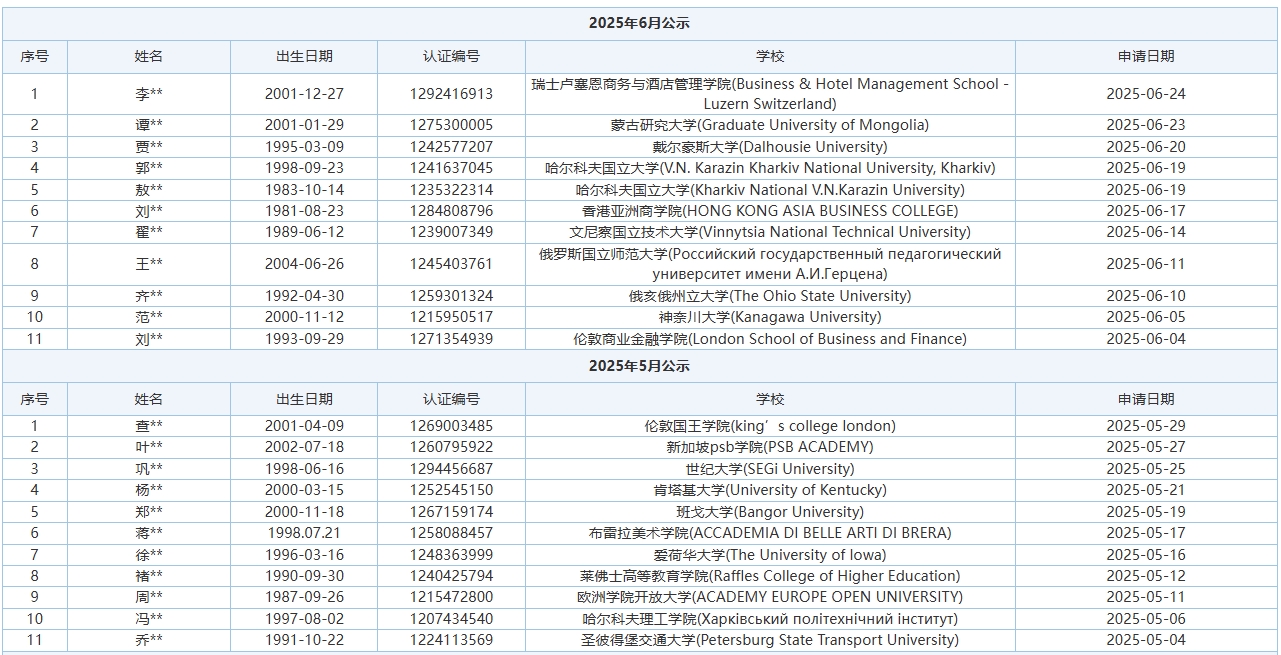Click the University of Kentucky cell

[x=770, y=490]
